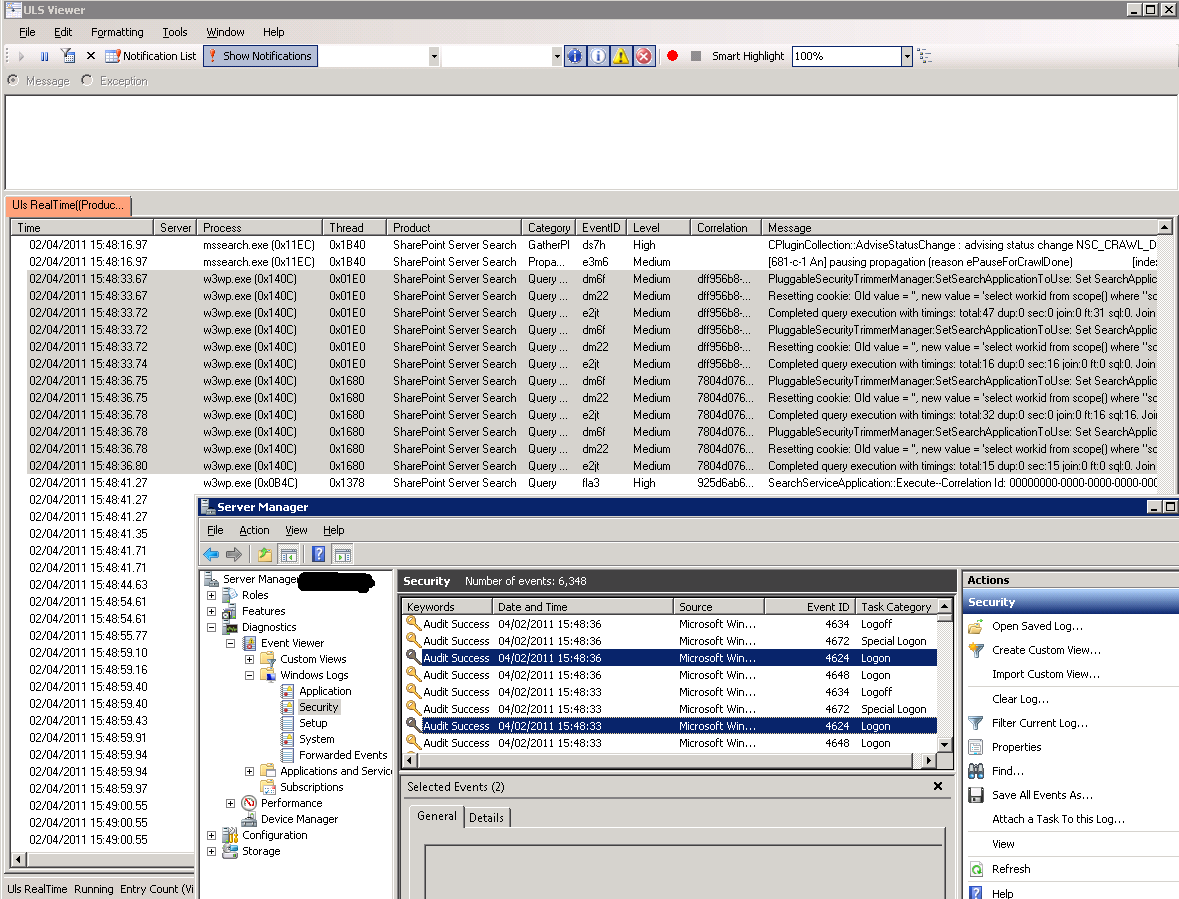Click Save All Events As... action

[x=1042, y=795]
